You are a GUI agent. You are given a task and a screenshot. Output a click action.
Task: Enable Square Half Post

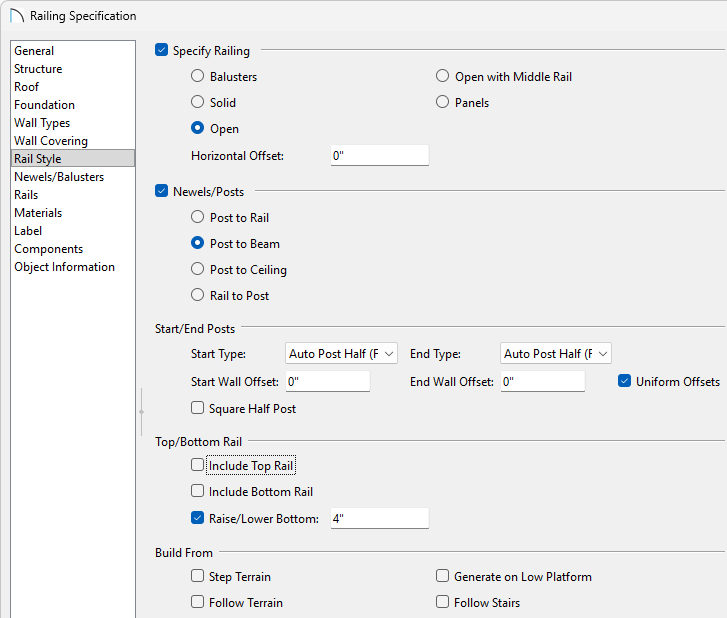coord(198,408)
